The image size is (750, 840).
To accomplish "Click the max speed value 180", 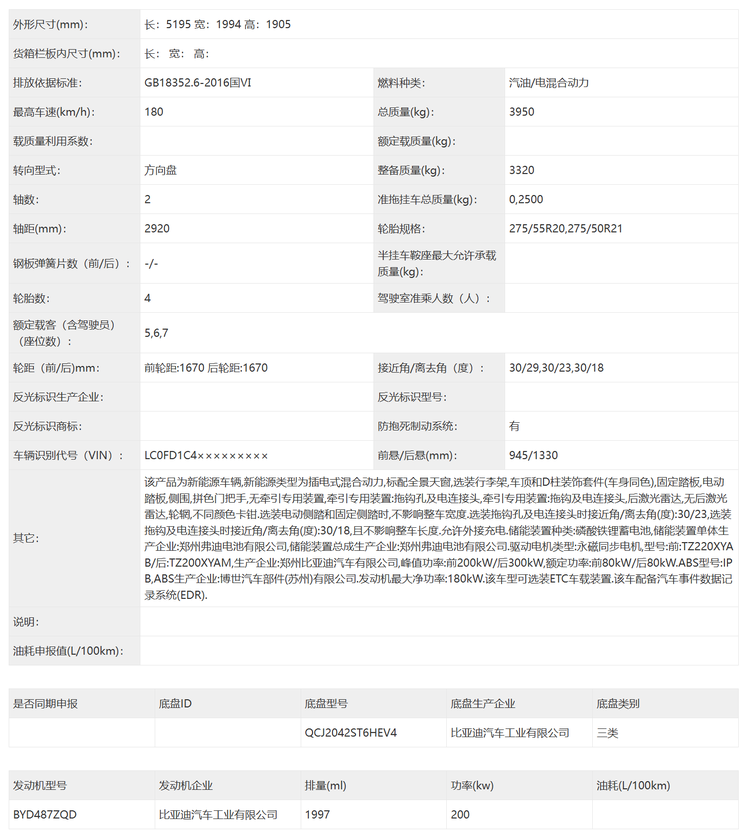I will pyautogui.click(x=154, y=112).
